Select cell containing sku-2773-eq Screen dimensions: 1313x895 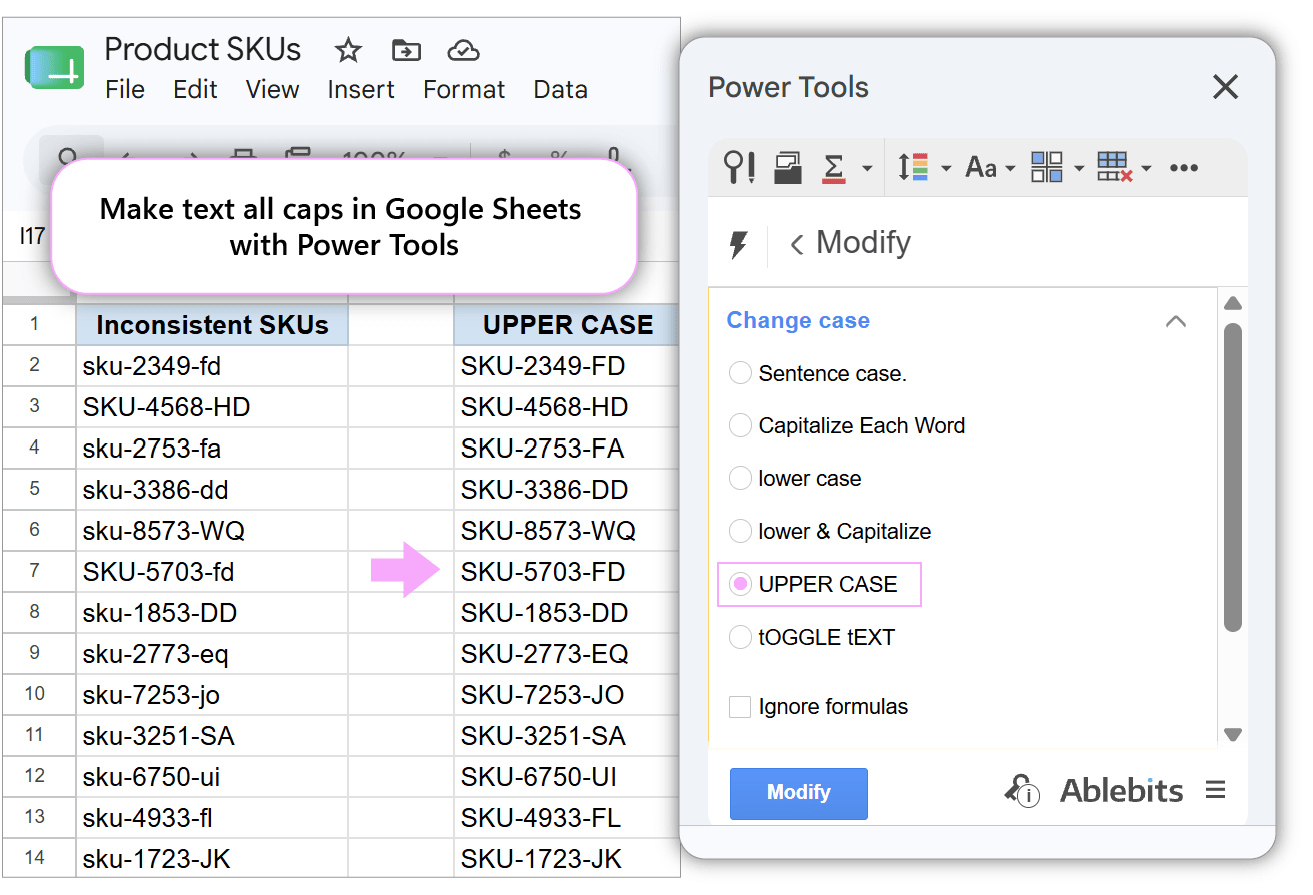pos(212,654)
